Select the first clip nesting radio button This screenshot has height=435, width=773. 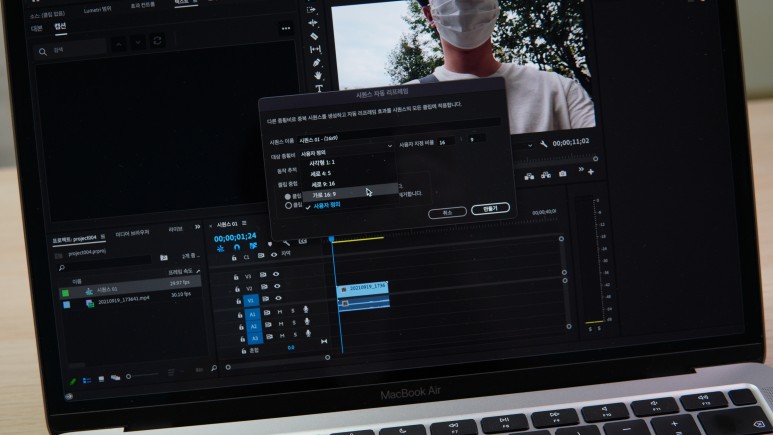(x=287, y=196)
